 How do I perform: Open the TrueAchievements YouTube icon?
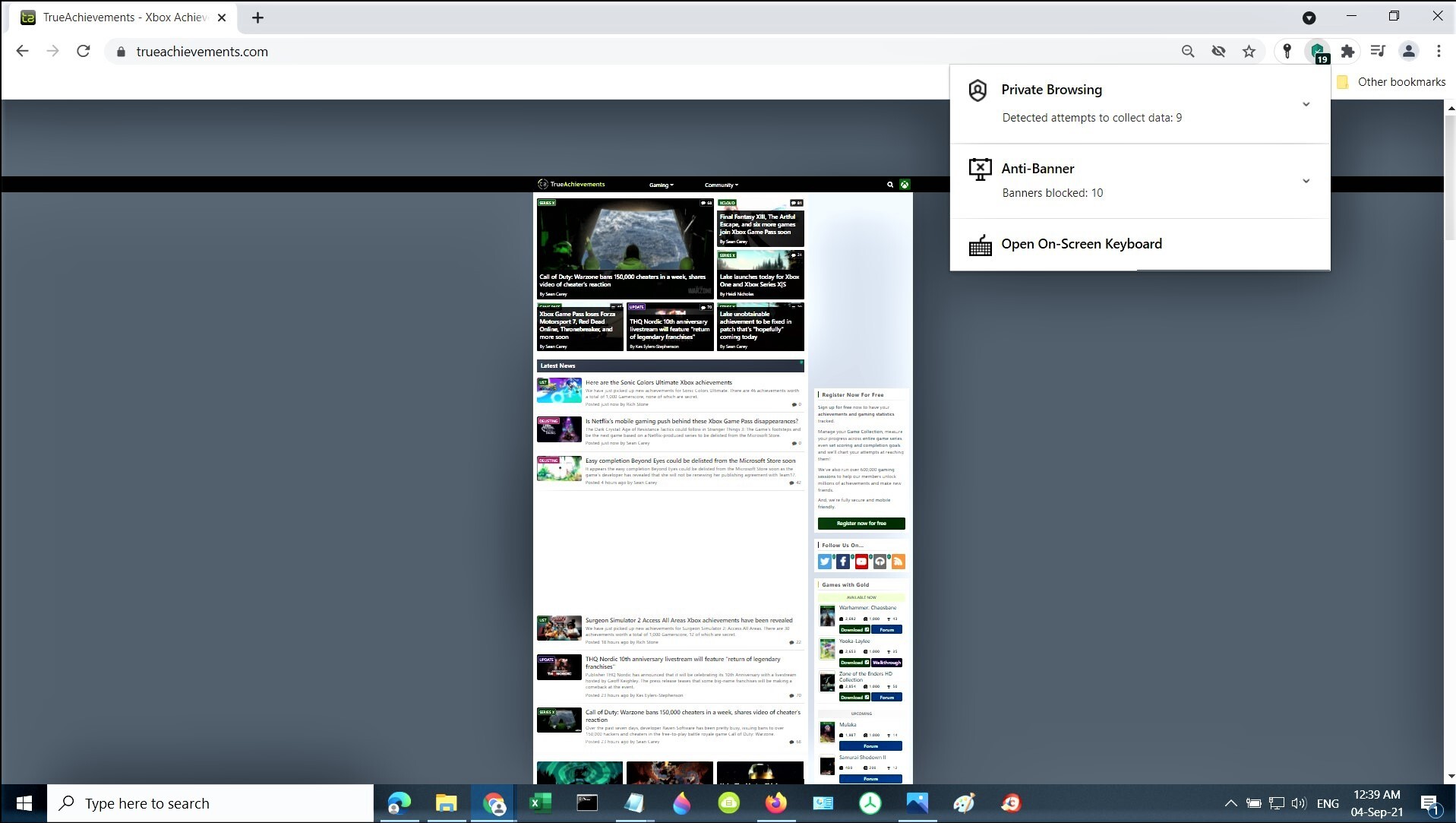click(x=861, y=562)
